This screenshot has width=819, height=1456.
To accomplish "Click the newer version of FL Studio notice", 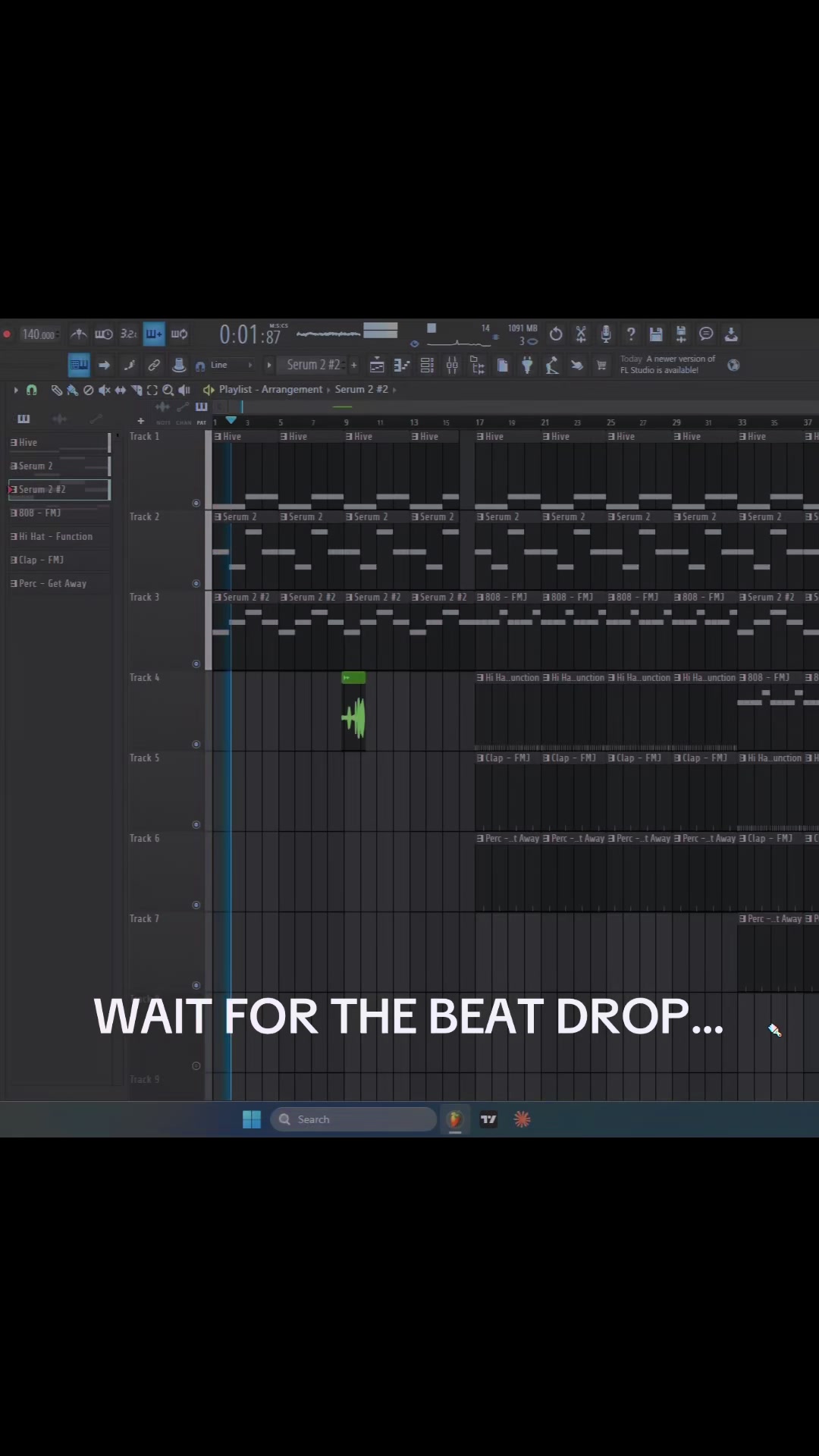I will tap(668, 365).
